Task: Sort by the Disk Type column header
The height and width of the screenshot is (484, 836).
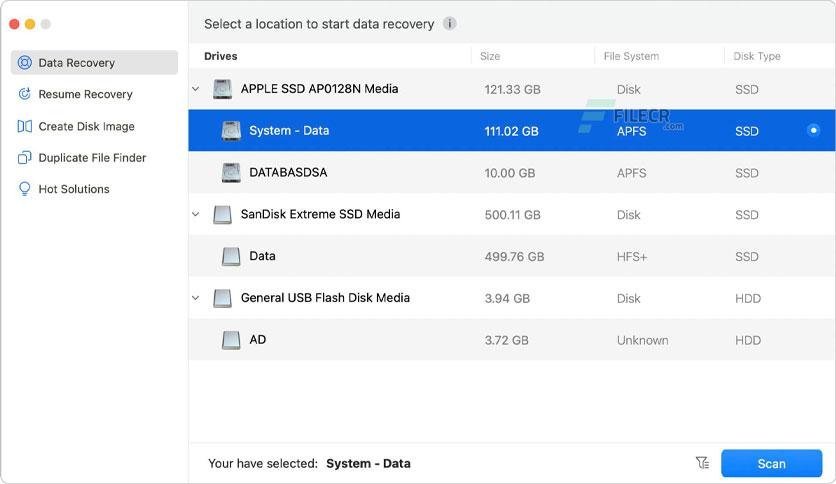Action: click(757, 56)
